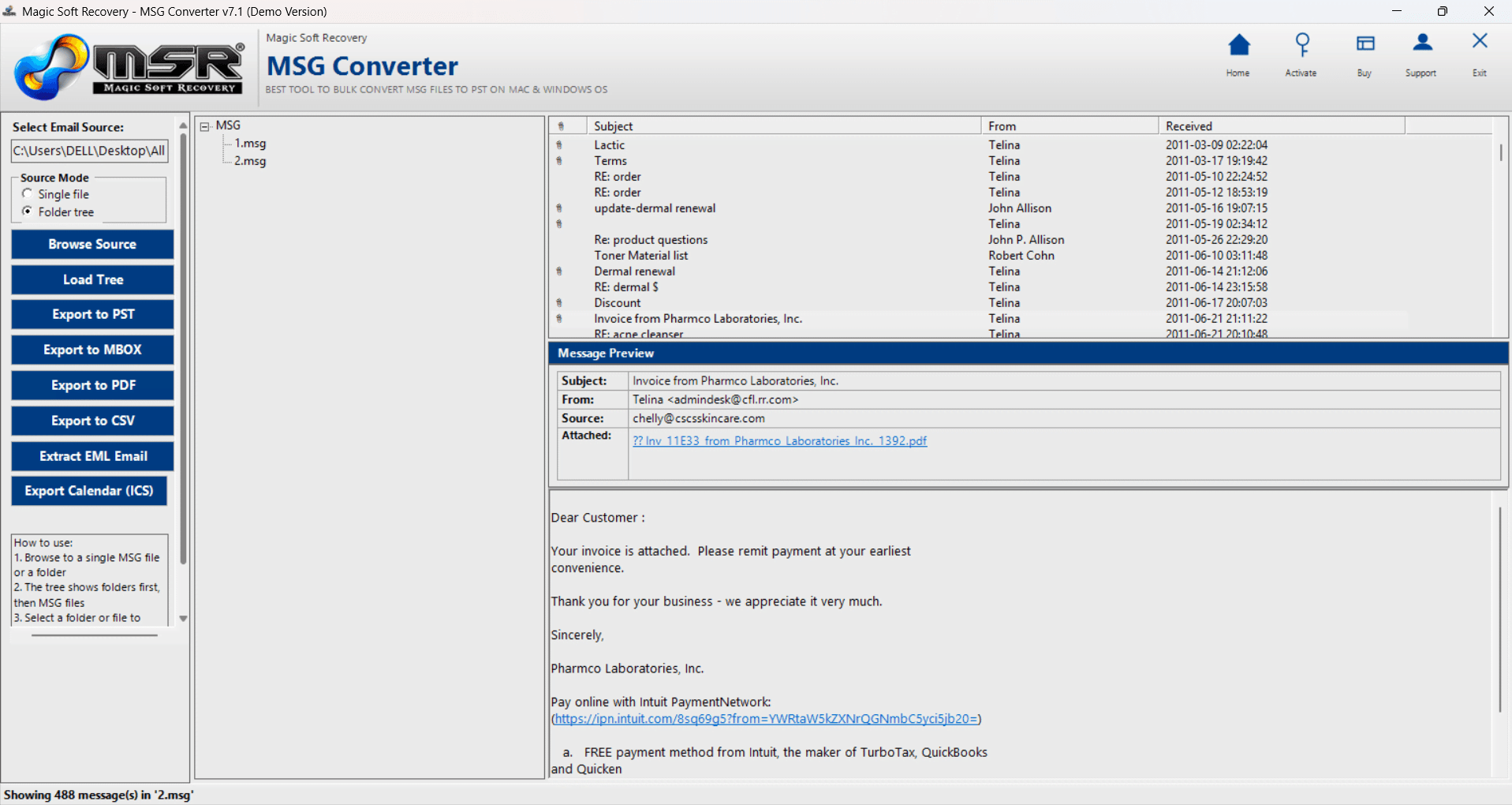Select the Single file radio button
1512x805 pixels.
click(28, 194)
